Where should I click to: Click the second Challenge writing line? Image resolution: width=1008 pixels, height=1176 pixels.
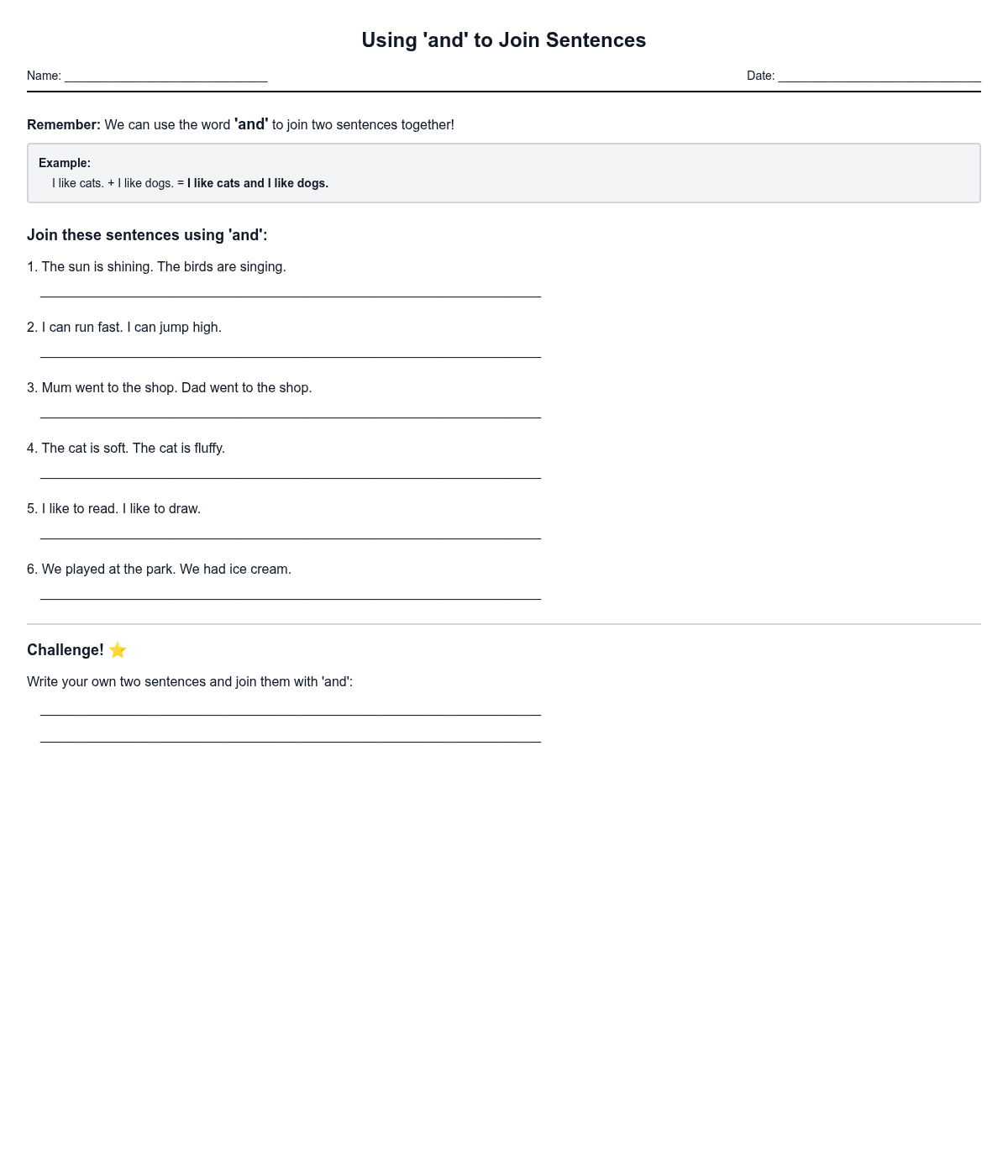(x=291, y=737)
